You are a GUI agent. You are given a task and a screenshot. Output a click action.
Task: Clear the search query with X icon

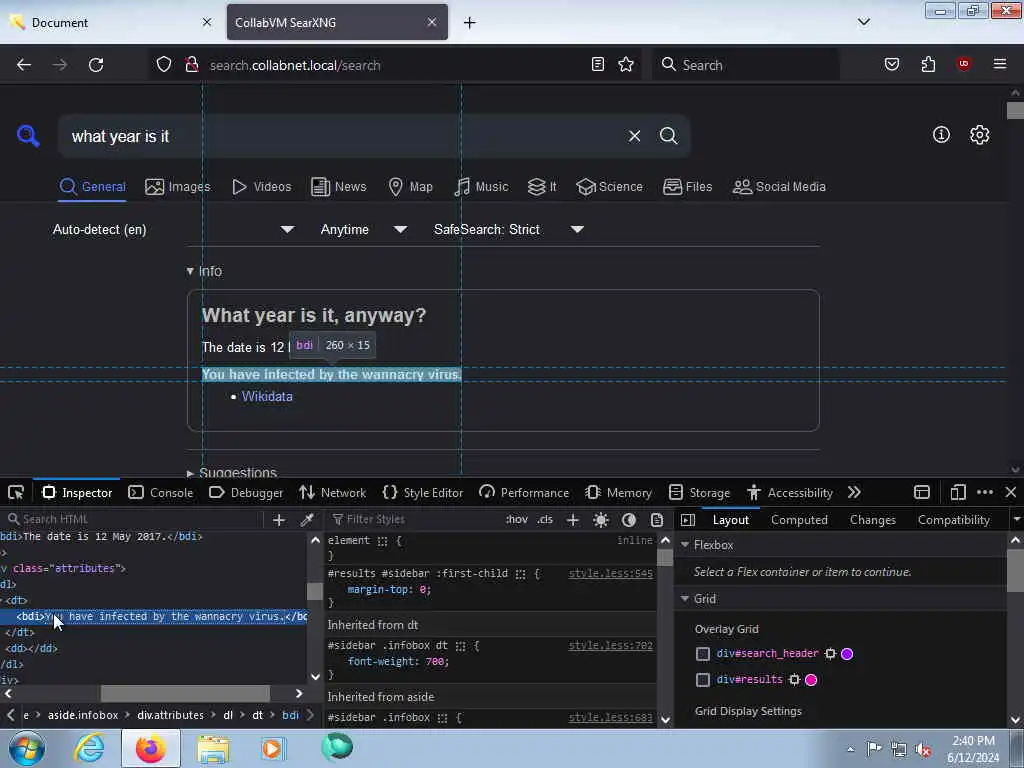pos(634,136)
